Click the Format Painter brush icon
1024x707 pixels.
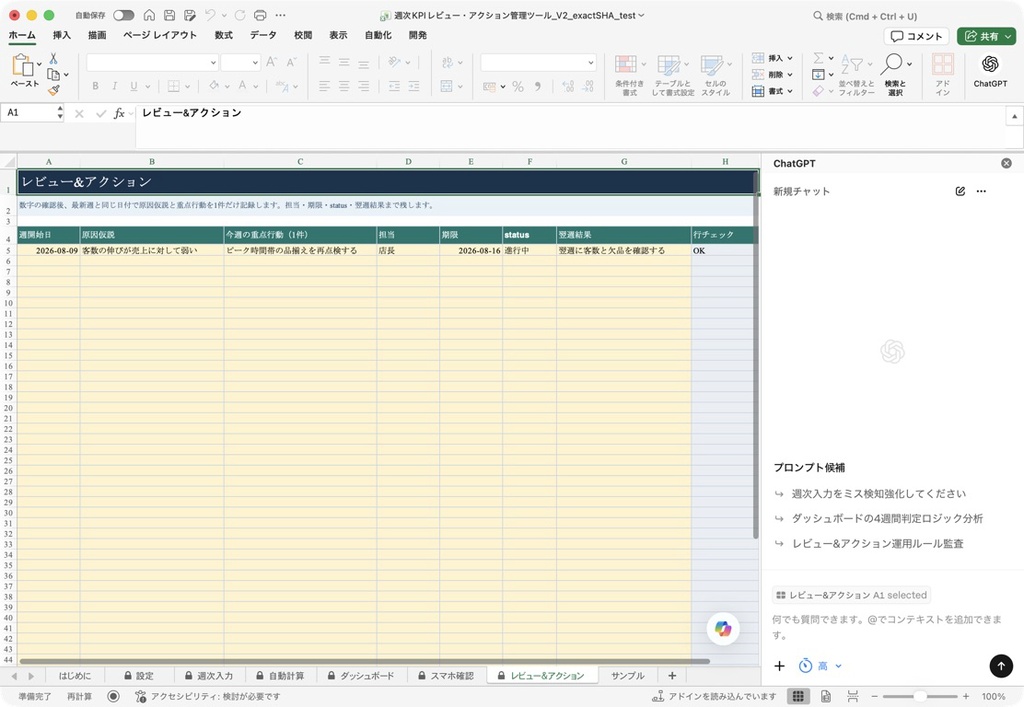click(54, 89)
